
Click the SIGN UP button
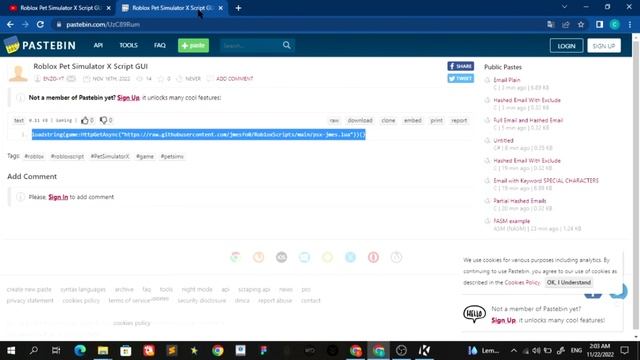(x=604, y=46)
